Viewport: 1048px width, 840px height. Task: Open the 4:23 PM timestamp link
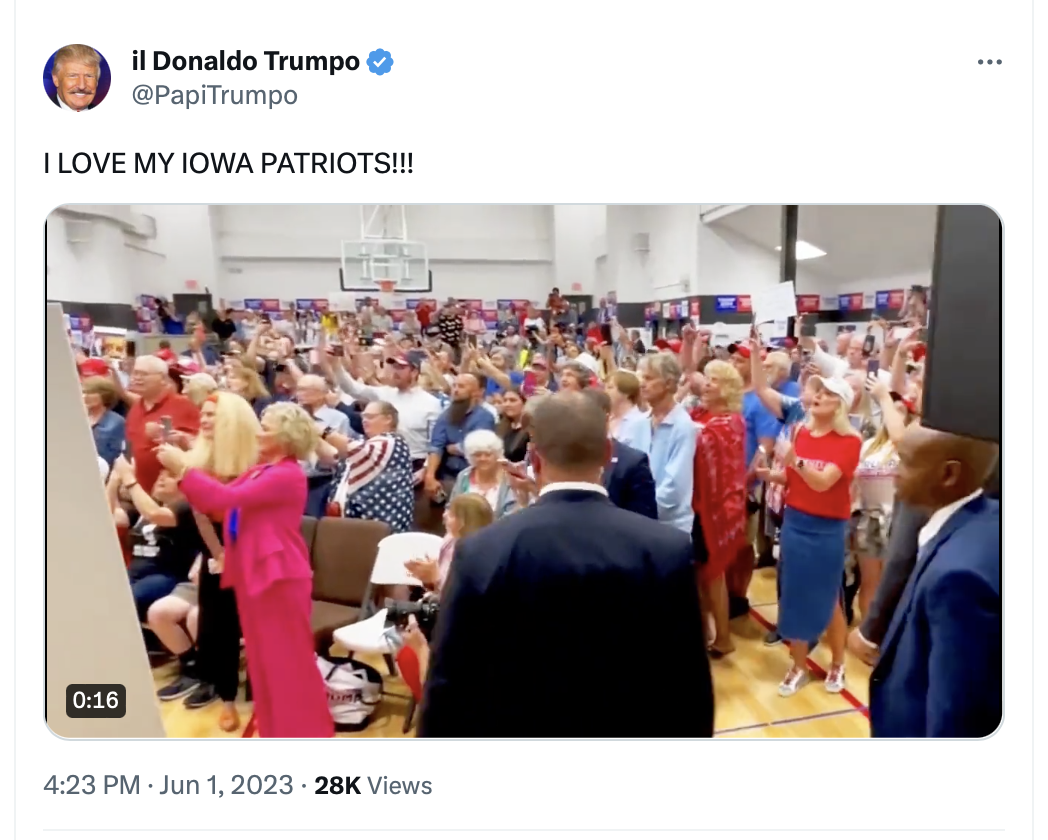click(92, 785)
